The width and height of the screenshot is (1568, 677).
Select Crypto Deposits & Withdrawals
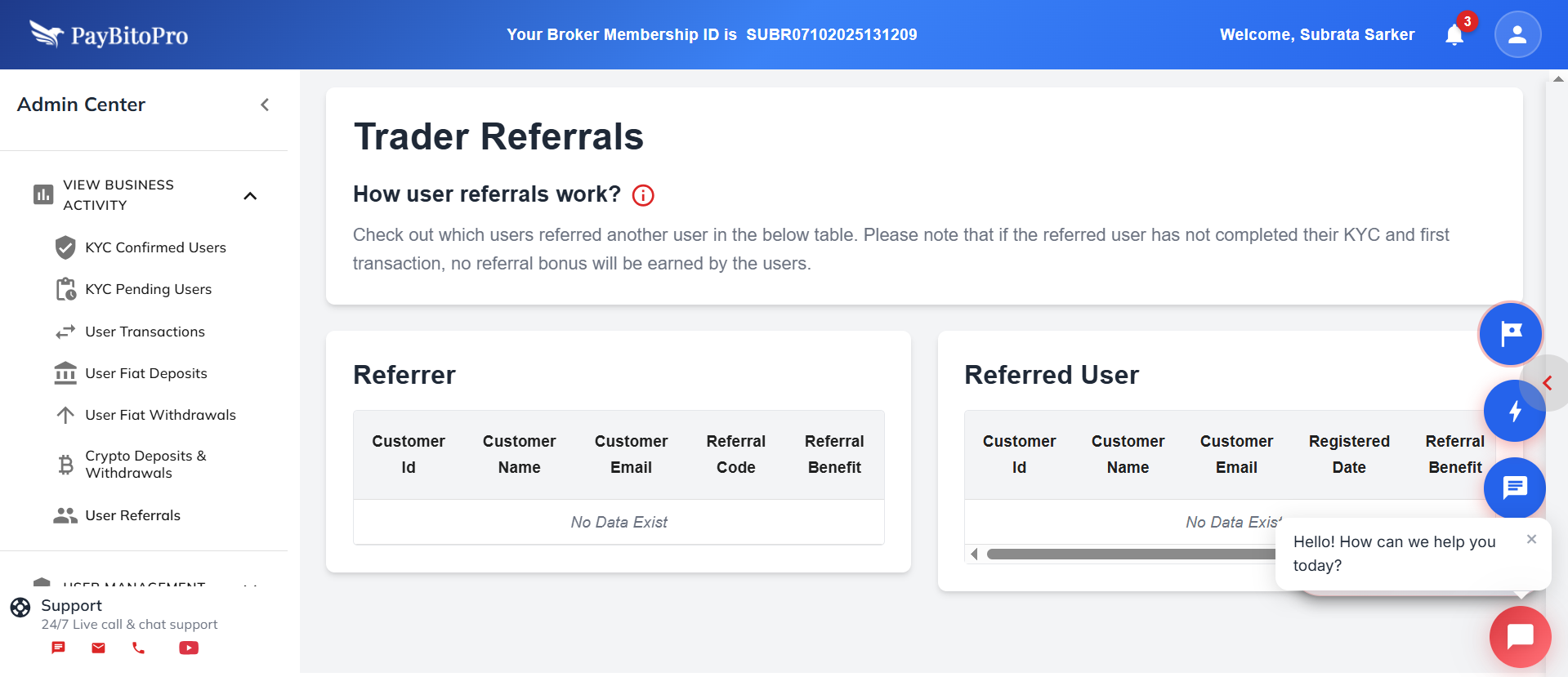[x=145, y=464]
